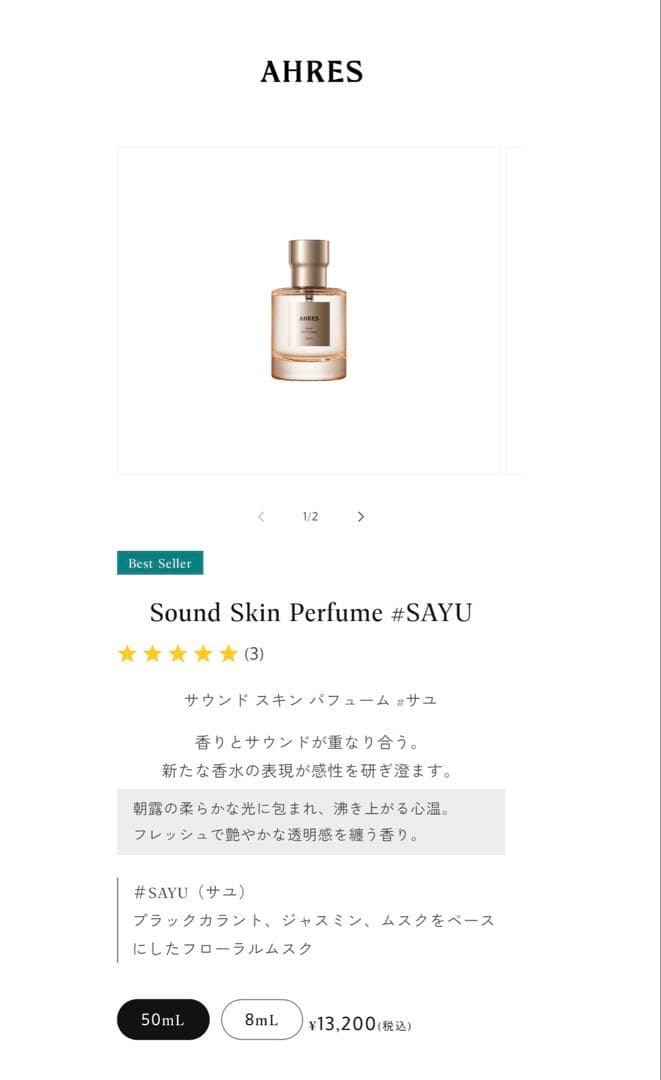Click the partially visible second product image
This screenshot has width=661, height=1080.
[x=513, y=310]
